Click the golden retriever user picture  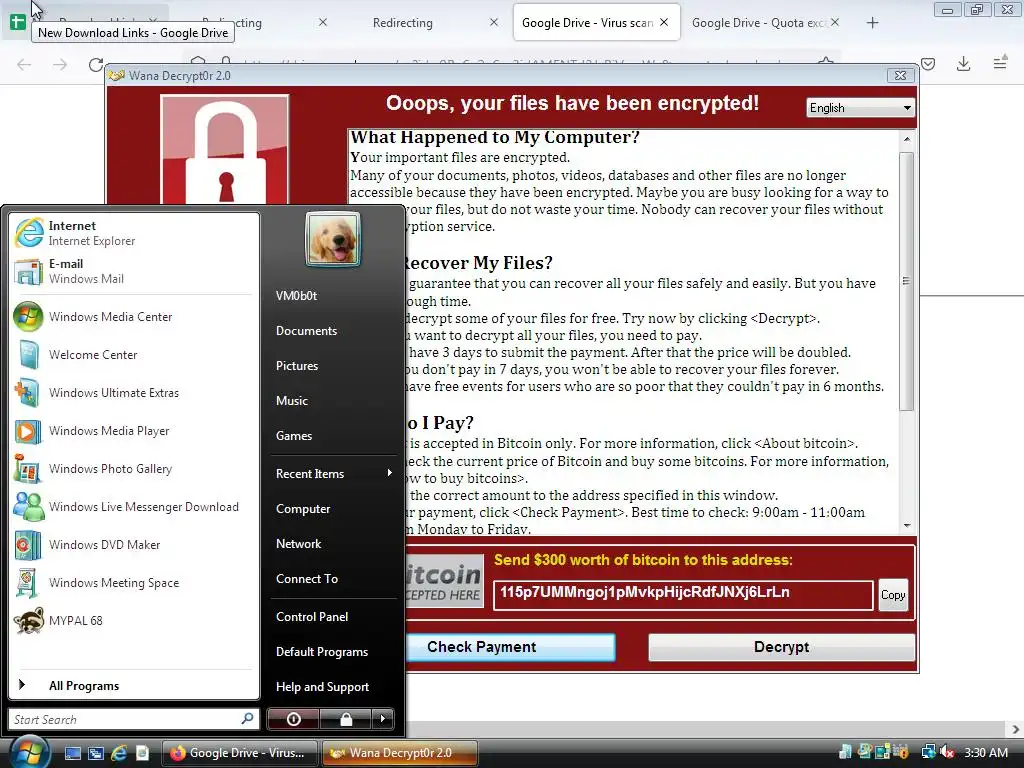(x=332, y=240)
